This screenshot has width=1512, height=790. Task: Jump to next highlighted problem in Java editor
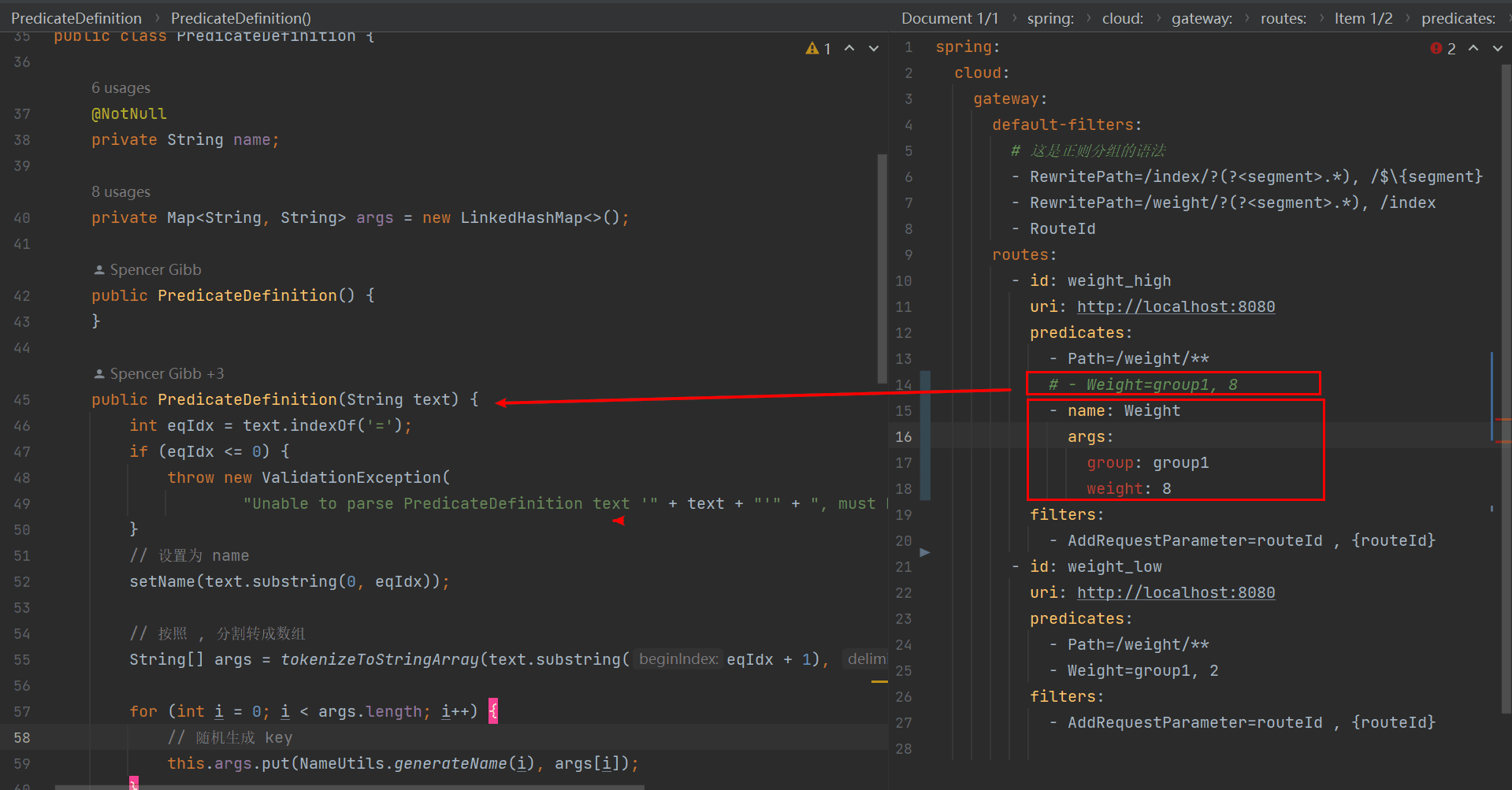coord(873,49)
